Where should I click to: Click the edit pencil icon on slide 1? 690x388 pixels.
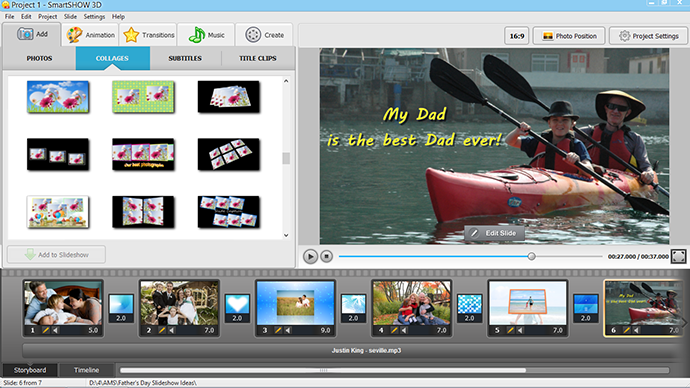45,330
